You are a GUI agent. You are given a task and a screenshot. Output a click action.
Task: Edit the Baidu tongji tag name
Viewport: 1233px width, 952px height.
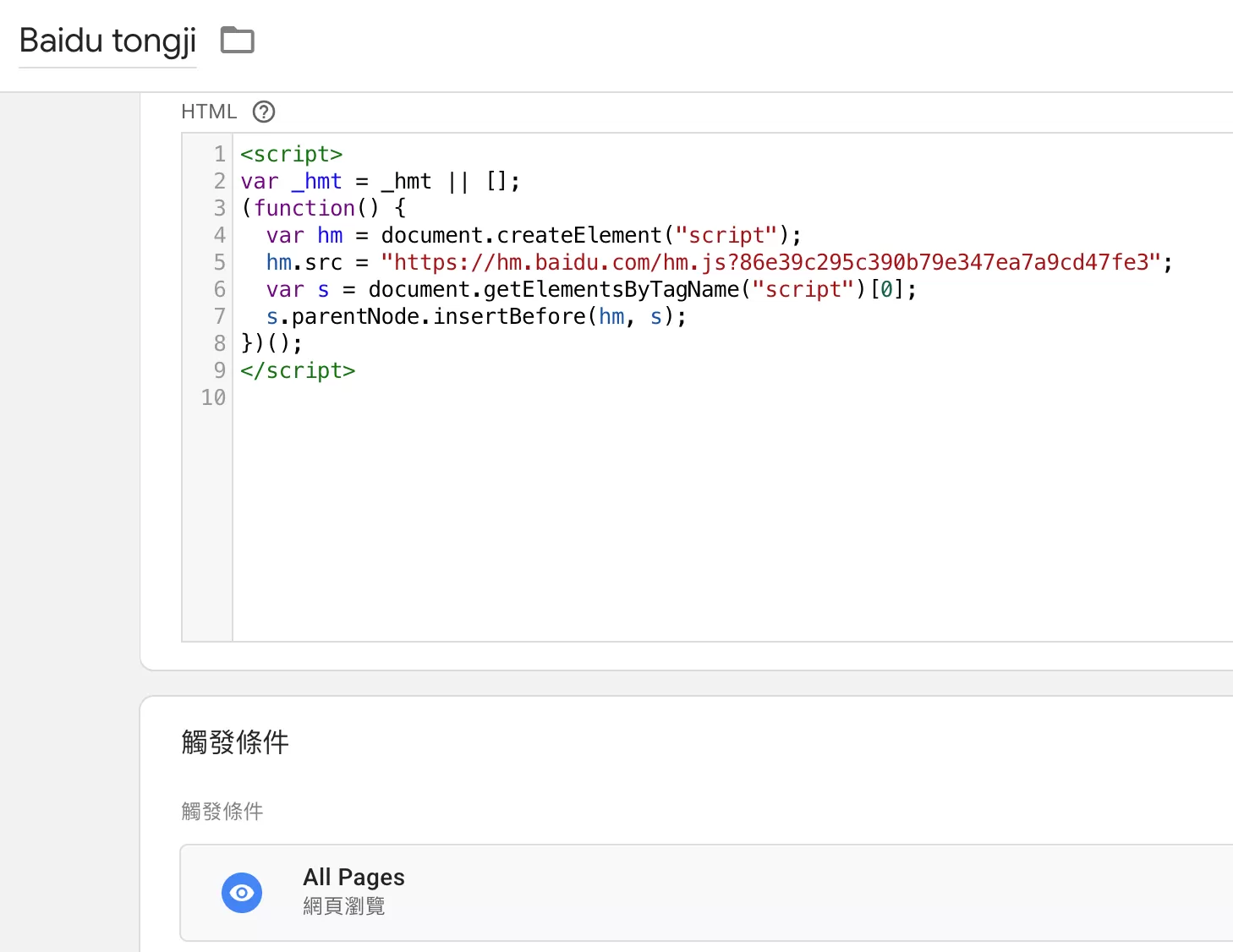click(x=107, y=41)
